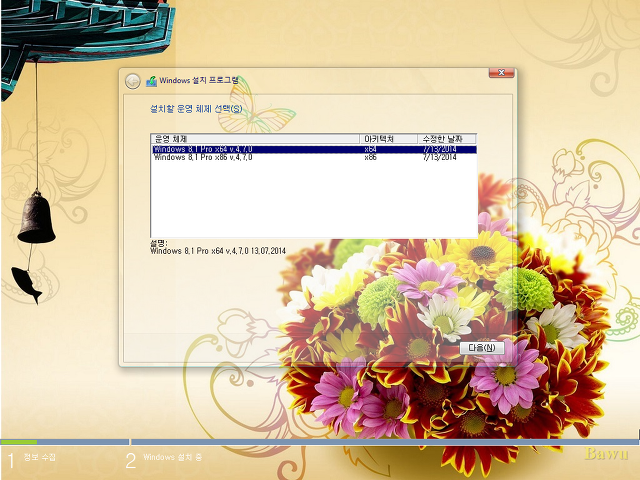Click the x64 architecture cell
The height and width of the screenshot is (480, 640).
coord(370,149)
